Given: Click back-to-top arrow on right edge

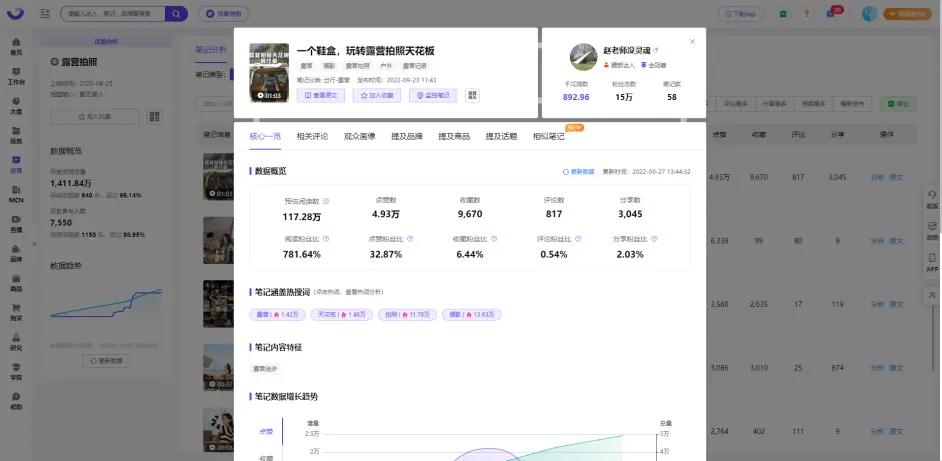Looking at the screenshot, I should (932, 295).
